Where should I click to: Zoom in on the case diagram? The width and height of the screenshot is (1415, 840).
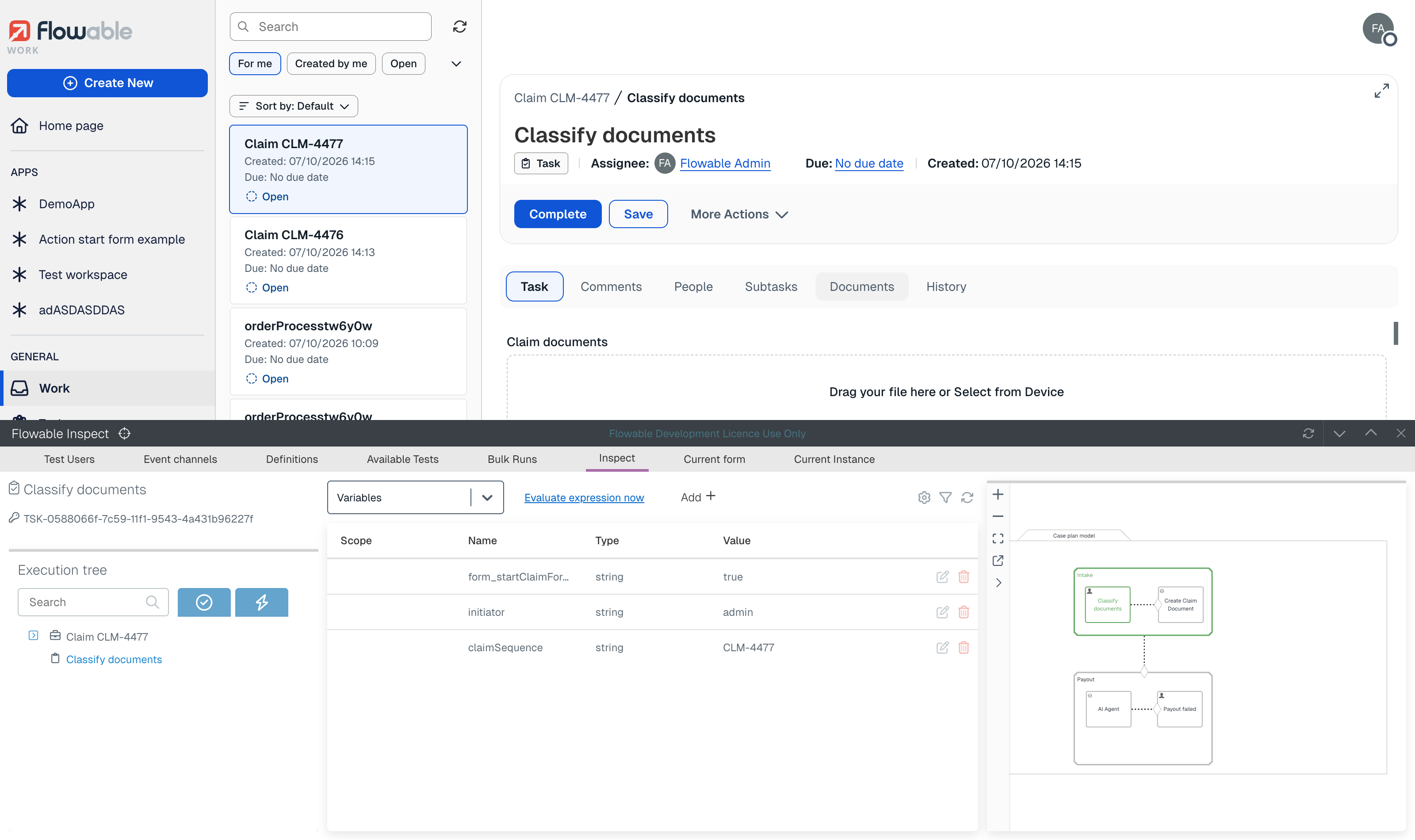click(x=998, y=495)
